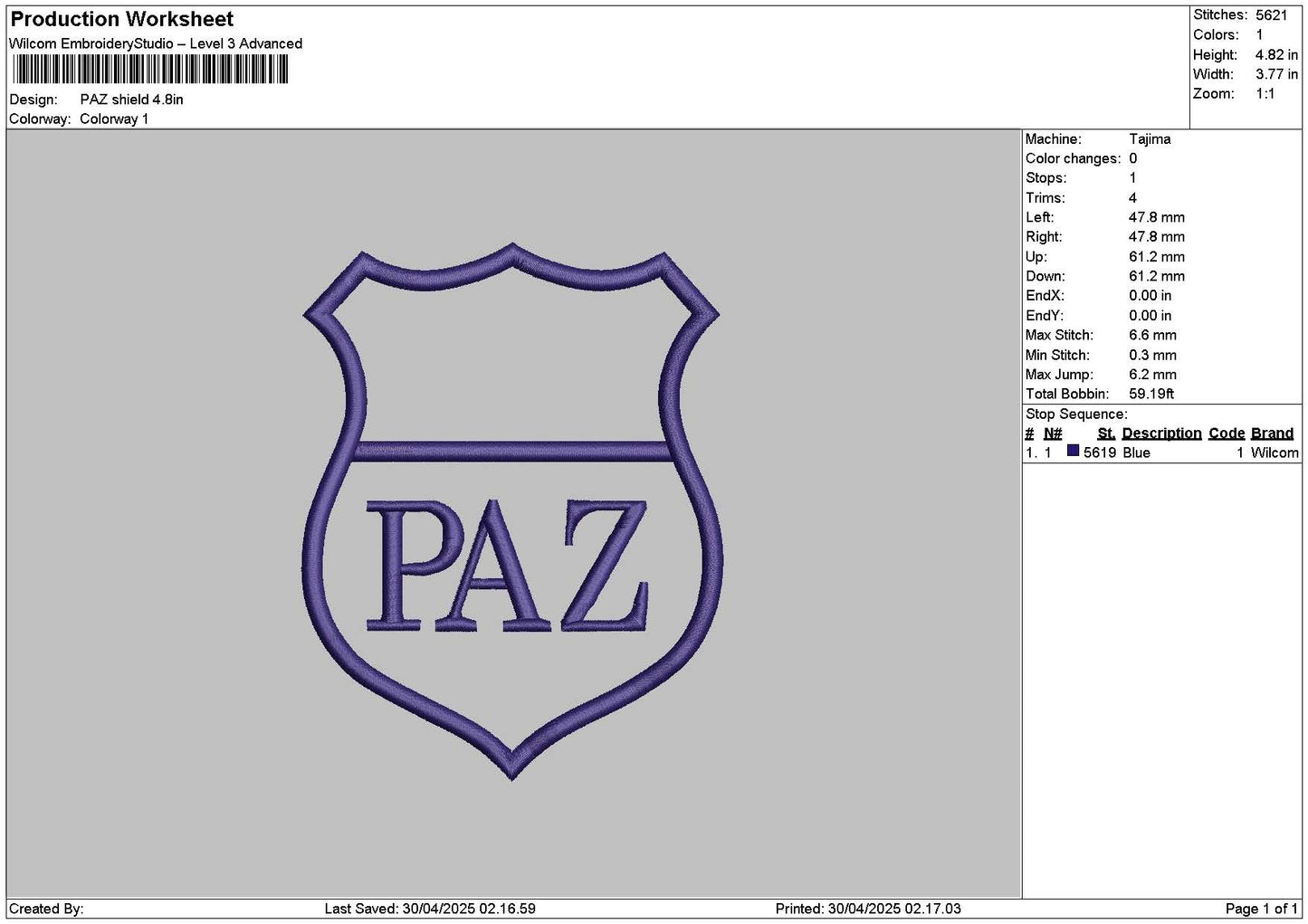Click the Left value 47.8 mm

[x=1157, y=217]
